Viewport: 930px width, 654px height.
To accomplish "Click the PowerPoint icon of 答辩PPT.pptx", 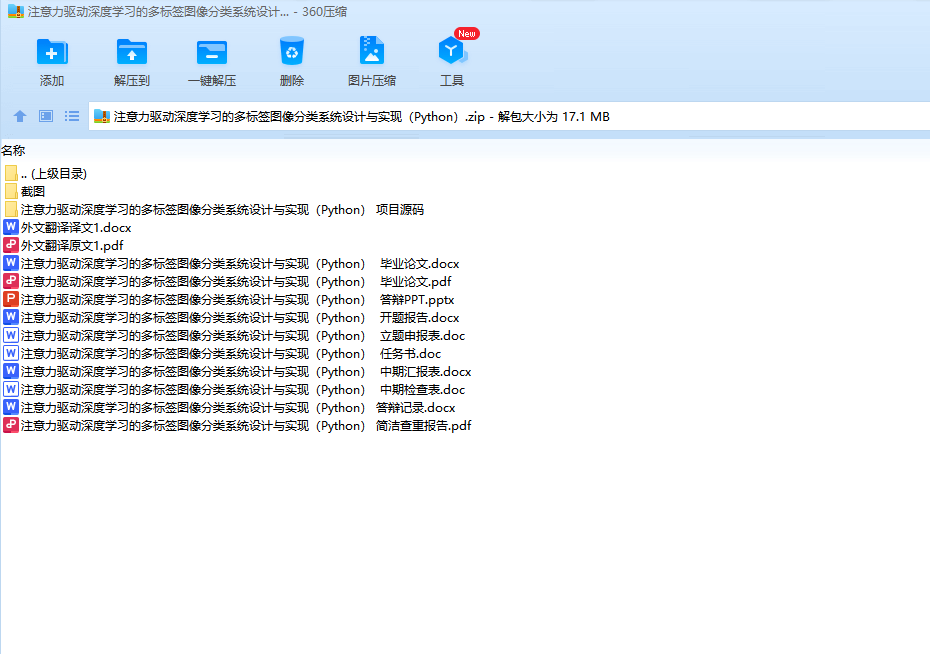I will point(11,299).
